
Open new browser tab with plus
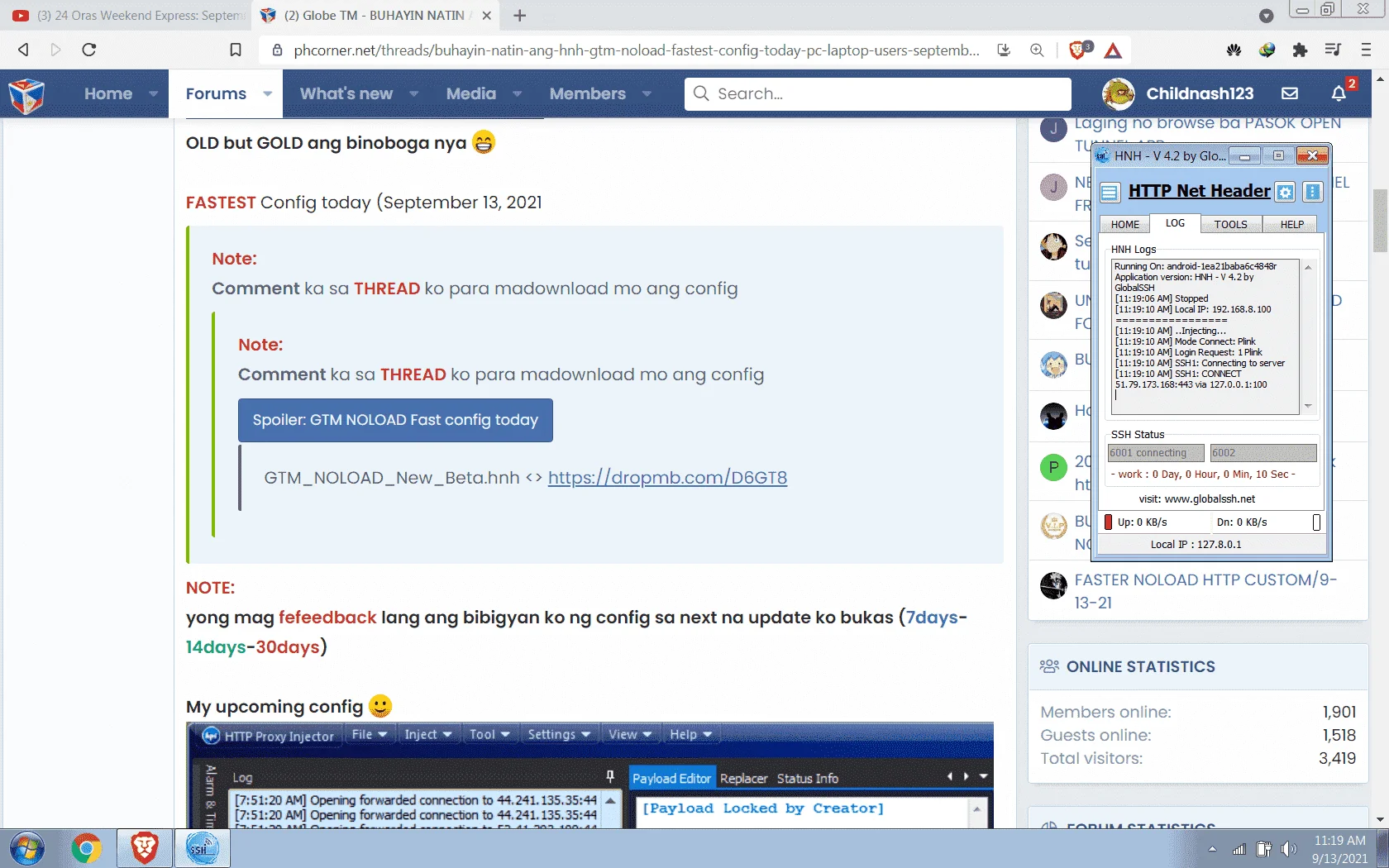[519, 16]
